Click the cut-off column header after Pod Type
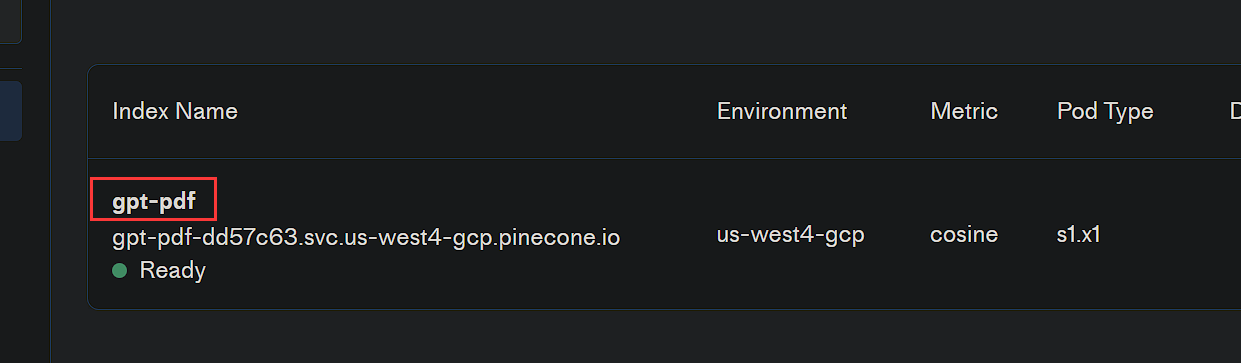 click(1235, 111)
